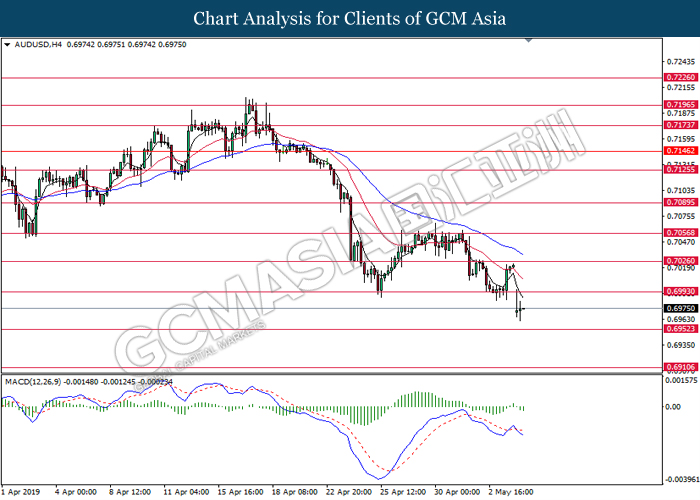Click the 22 Apr 20:00 time label
The height and width of the screenshot is (500, 700).
point(349,492)
